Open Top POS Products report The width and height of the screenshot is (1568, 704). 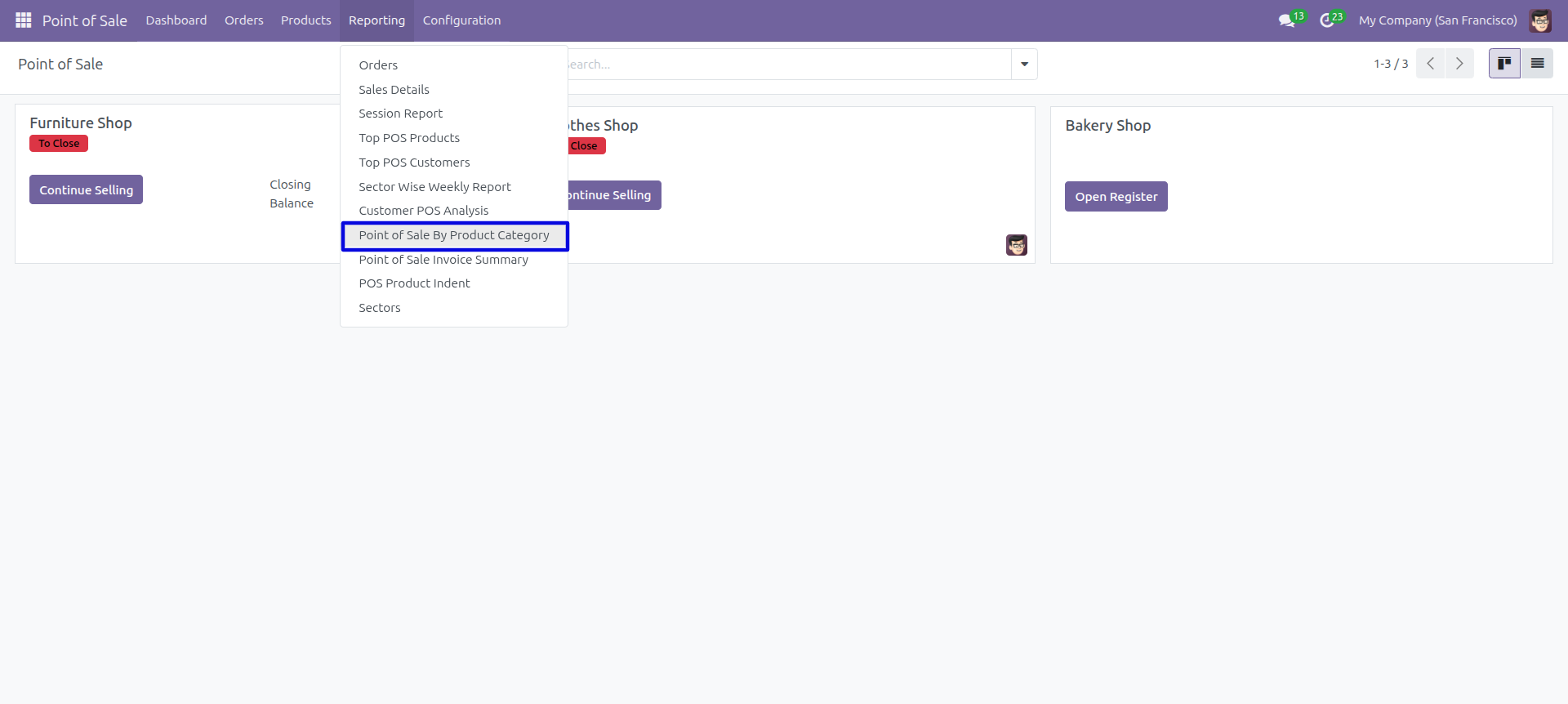tap(454, 138)
